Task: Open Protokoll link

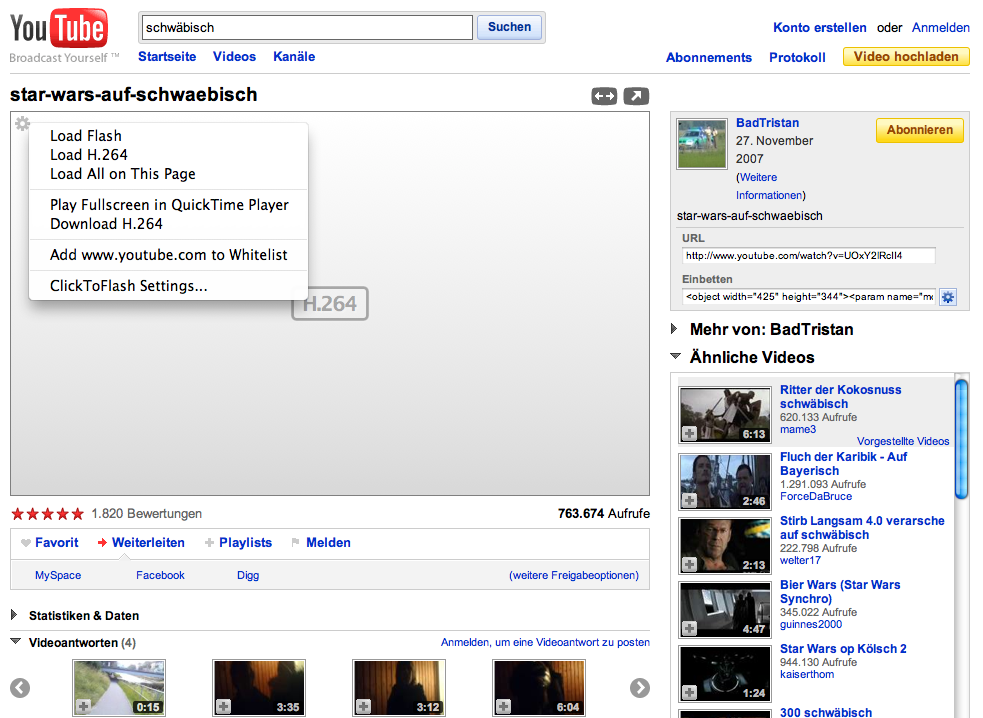Action: click(x=797, y=58)
